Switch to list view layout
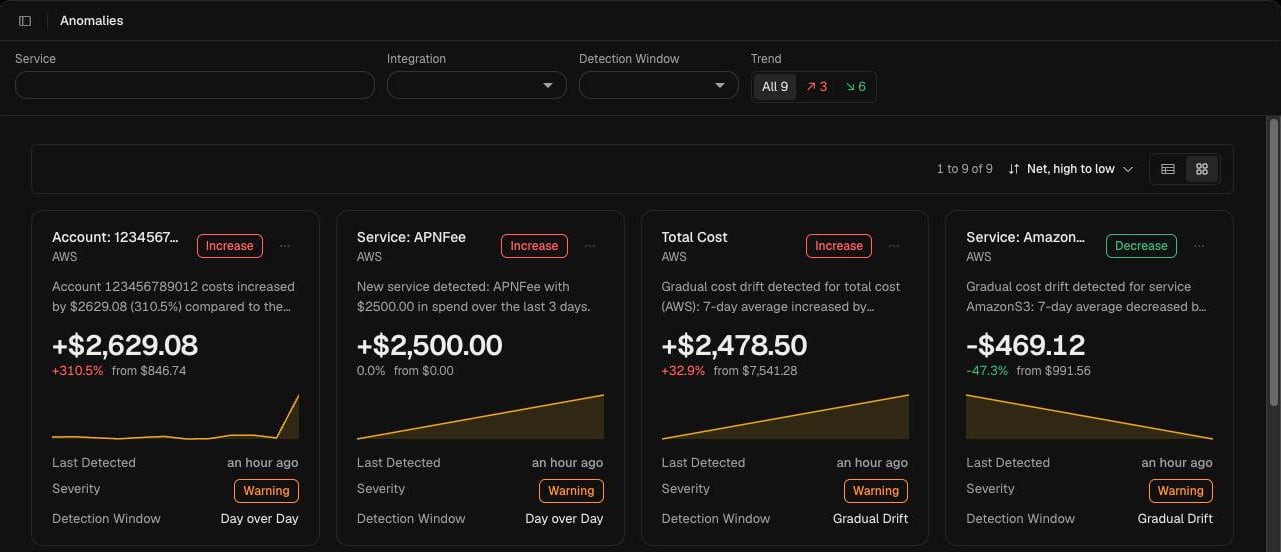 point(1167,169)
